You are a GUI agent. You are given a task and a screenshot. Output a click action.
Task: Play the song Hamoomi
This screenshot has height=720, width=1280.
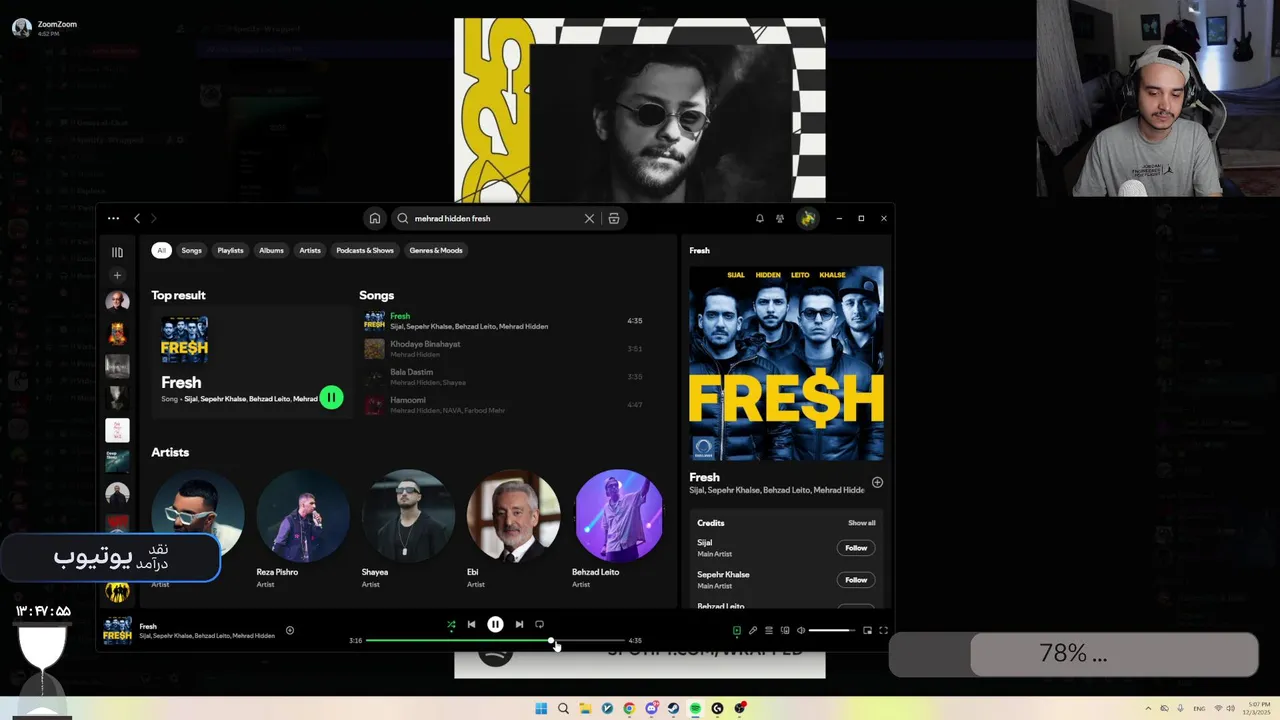pyautogui.click(x=503, y=404)
